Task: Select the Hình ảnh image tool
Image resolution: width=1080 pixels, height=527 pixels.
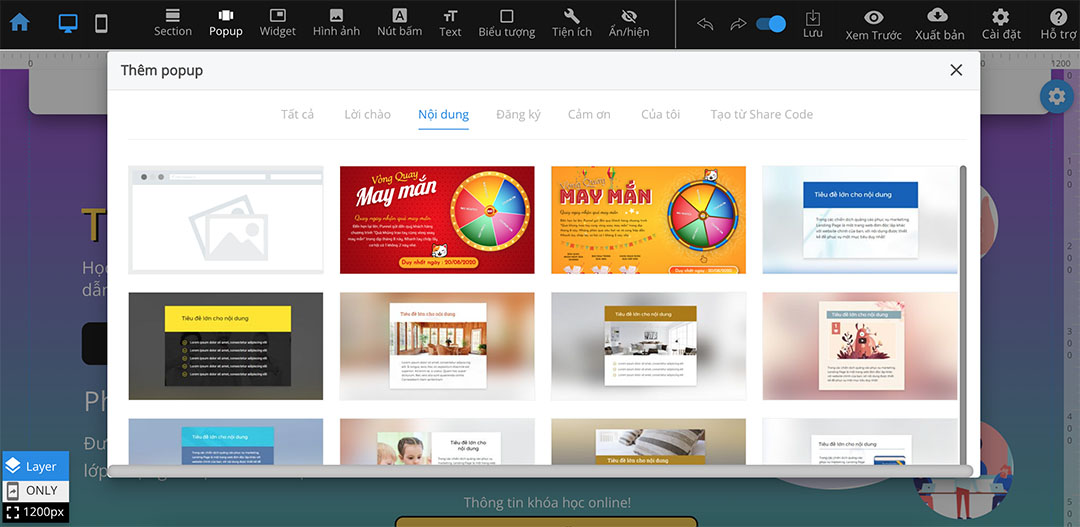Action: 336,23
